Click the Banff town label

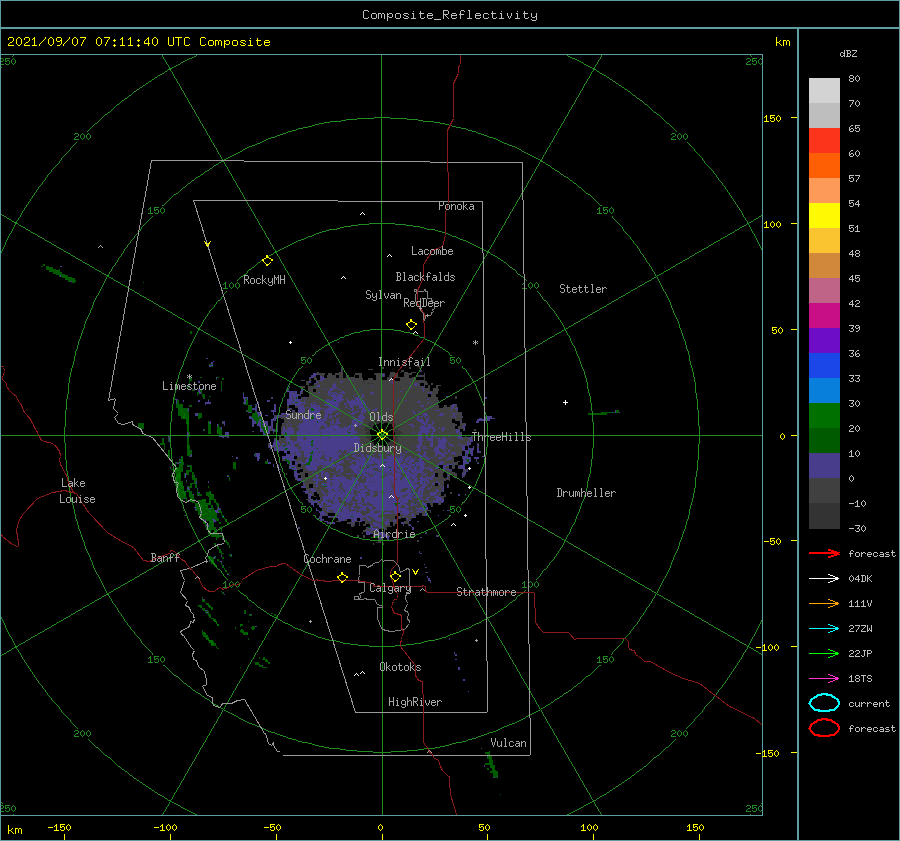pos(165,557)
